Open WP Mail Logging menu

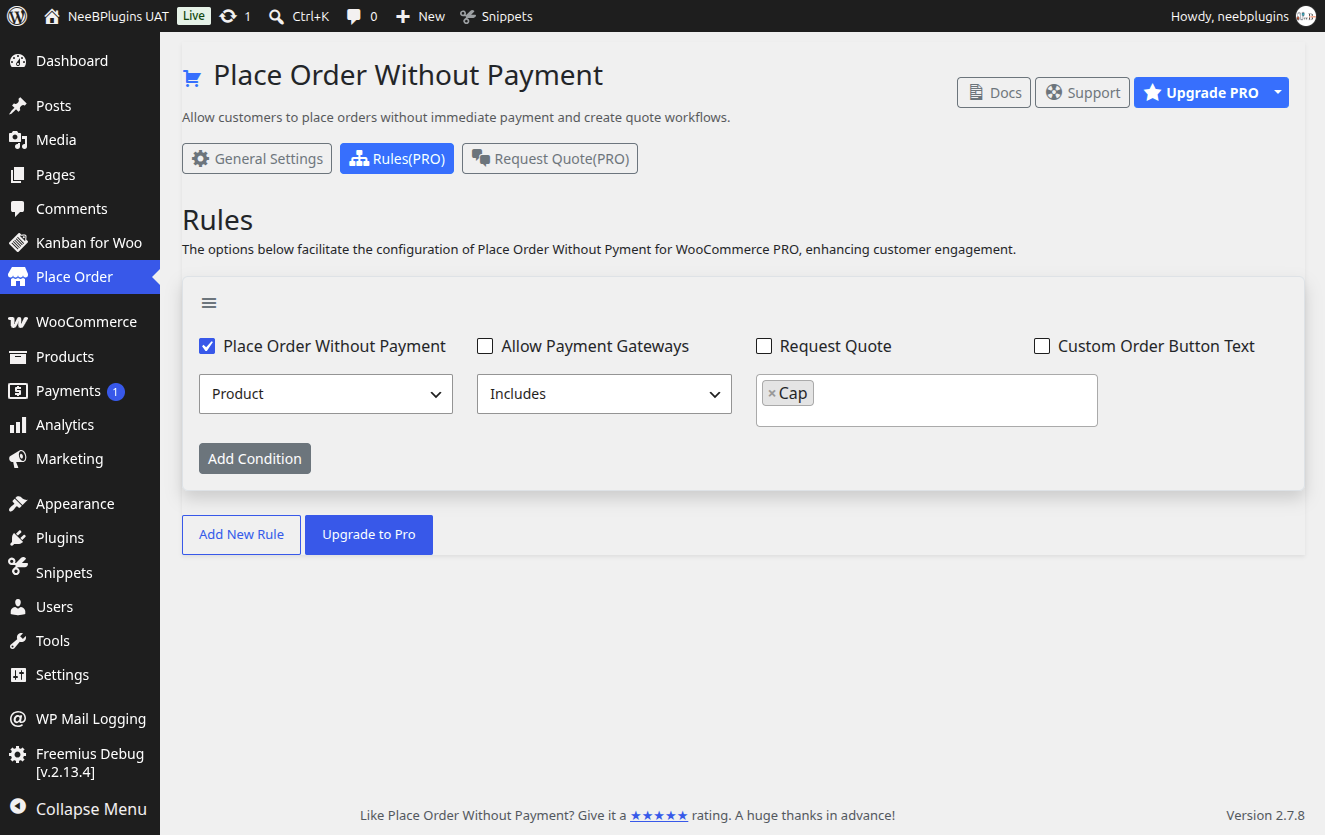tap(80, 719)
